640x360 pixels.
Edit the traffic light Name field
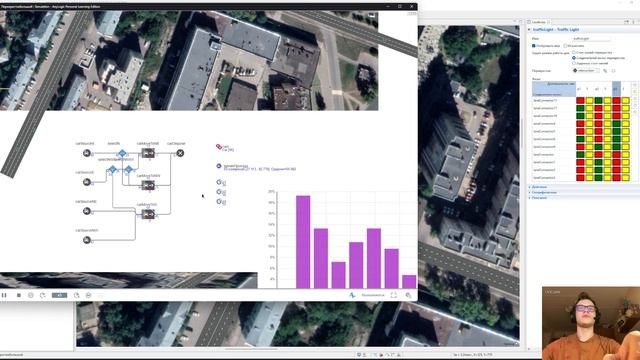click(x=591, y=38)
